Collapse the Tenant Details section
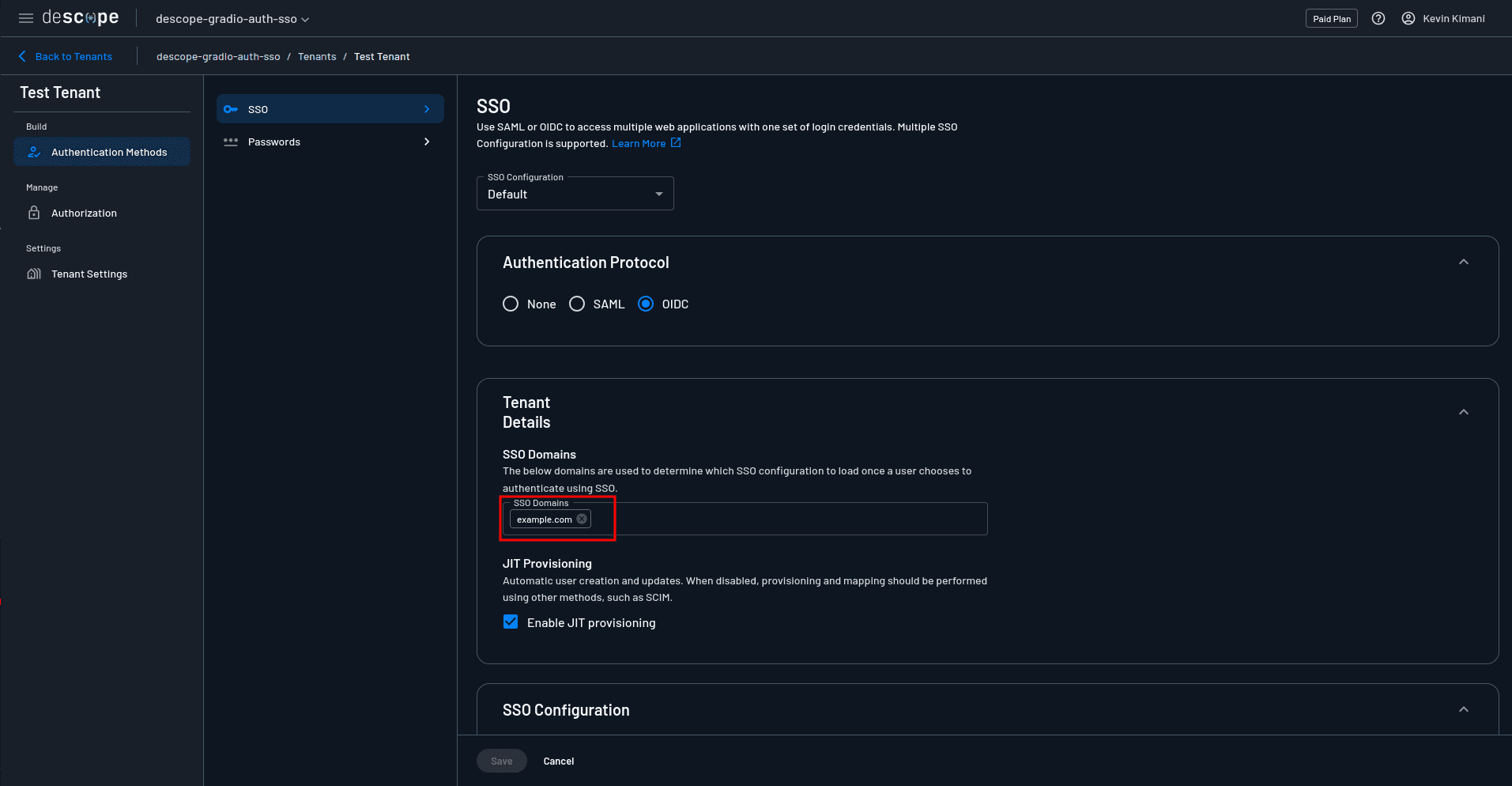The width and height of the screenshot is (1512, 786). (x=1464, y=412)
